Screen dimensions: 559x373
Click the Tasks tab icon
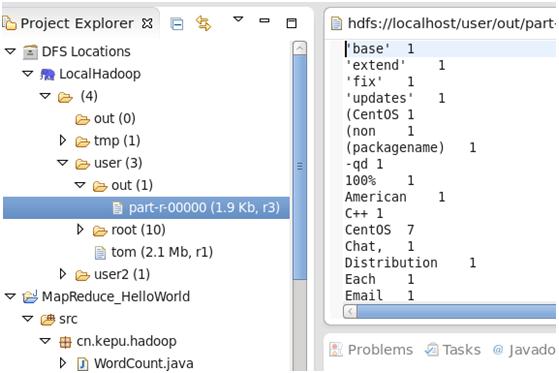pos(432,350)
